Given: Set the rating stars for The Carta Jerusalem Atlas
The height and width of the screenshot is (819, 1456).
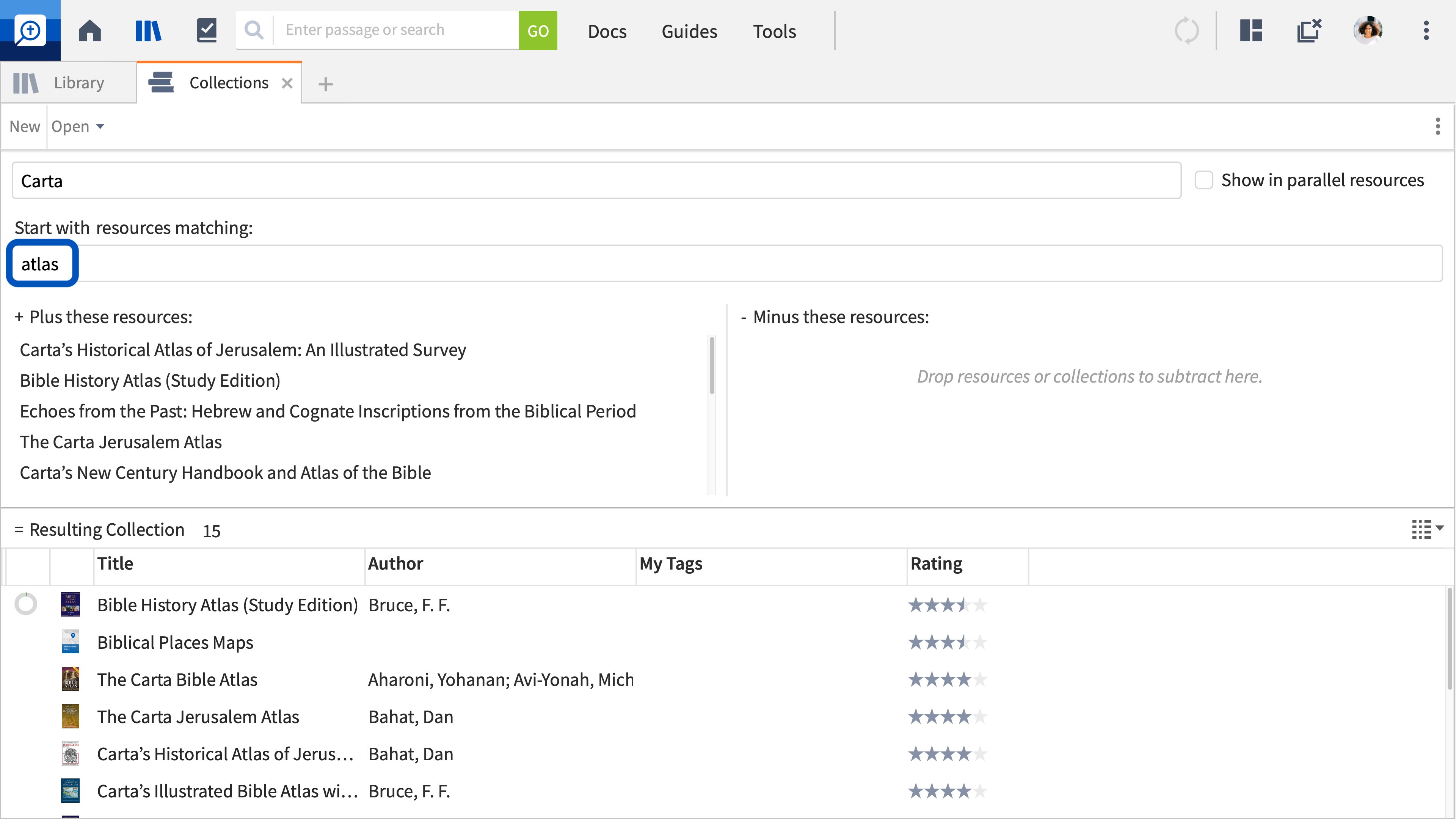Looking at the screenshot, I should coord(948,717).
